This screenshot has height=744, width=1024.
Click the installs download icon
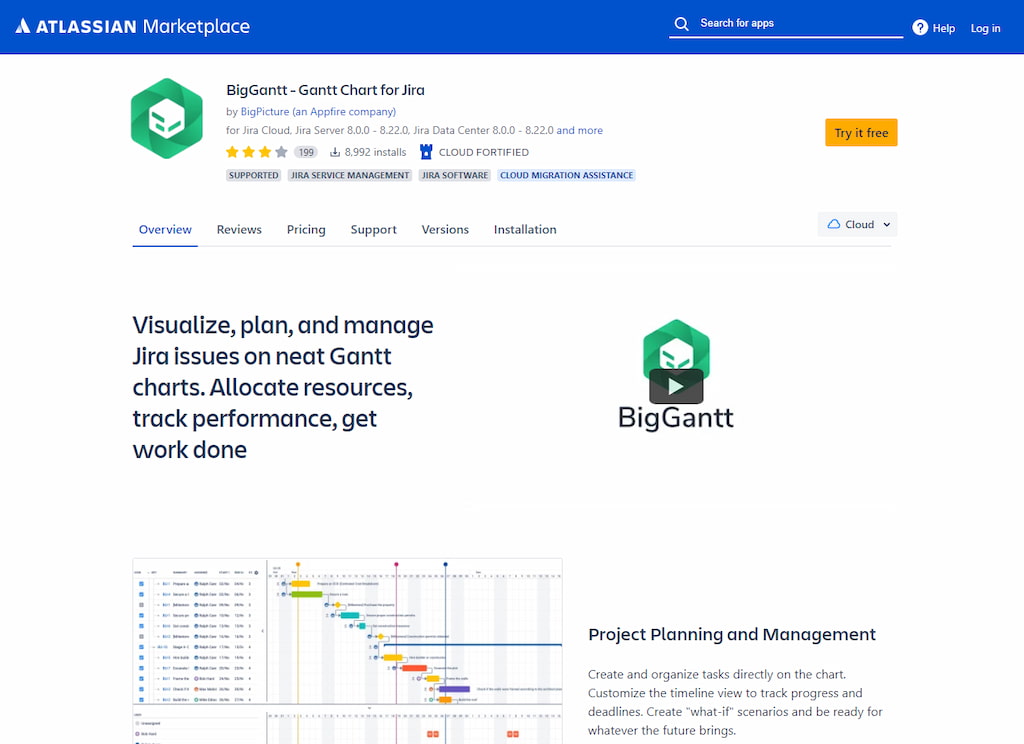[x=336, y=151]
